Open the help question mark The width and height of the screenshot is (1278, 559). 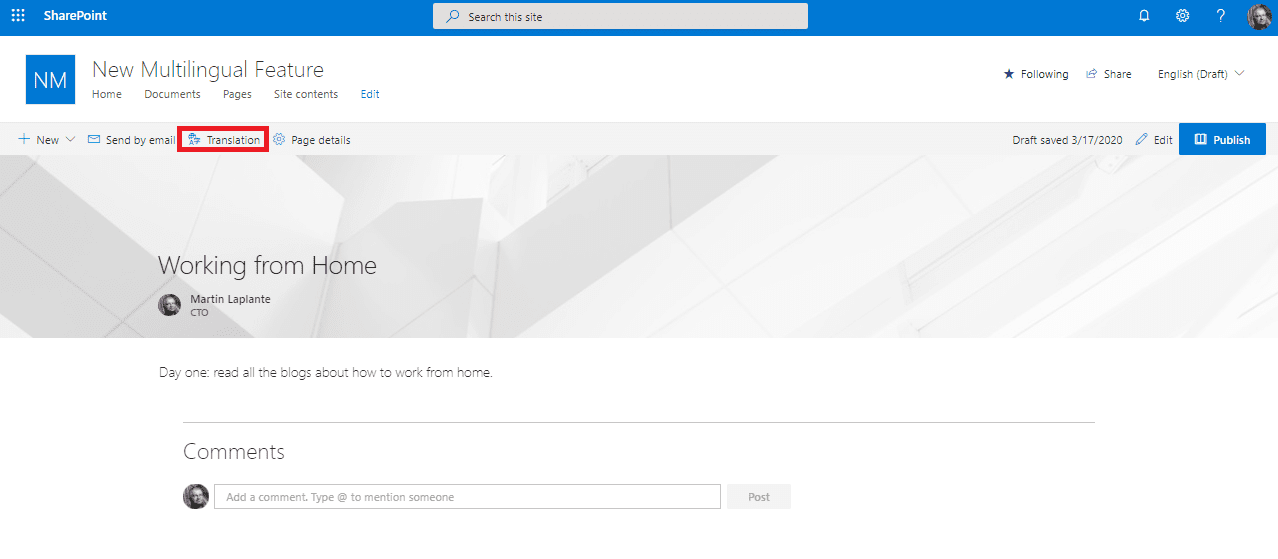coord(1220,16)
